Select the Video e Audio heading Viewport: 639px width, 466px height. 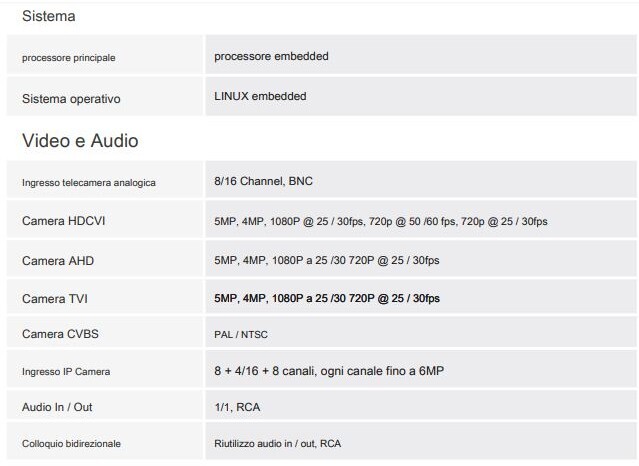[80, 141]
